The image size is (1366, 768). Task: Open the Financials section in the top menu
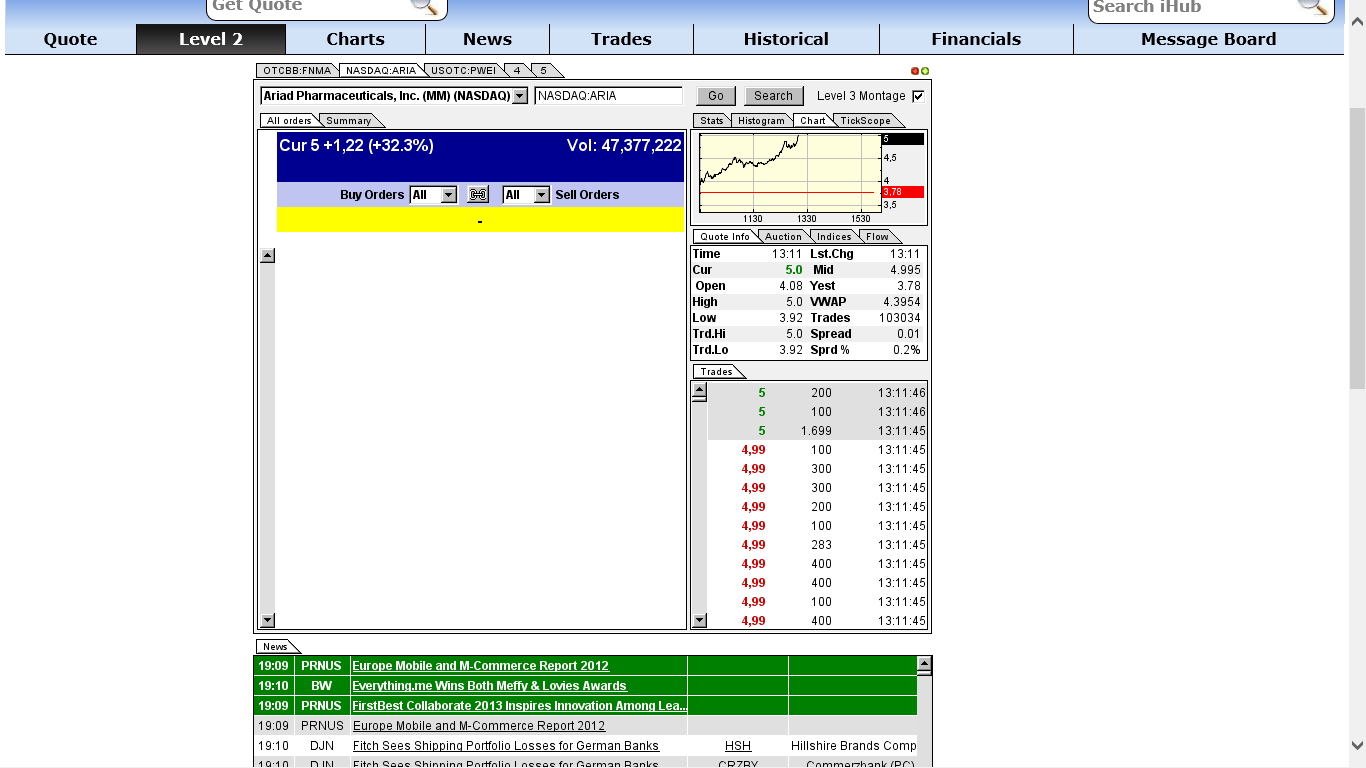coord(975,39)
